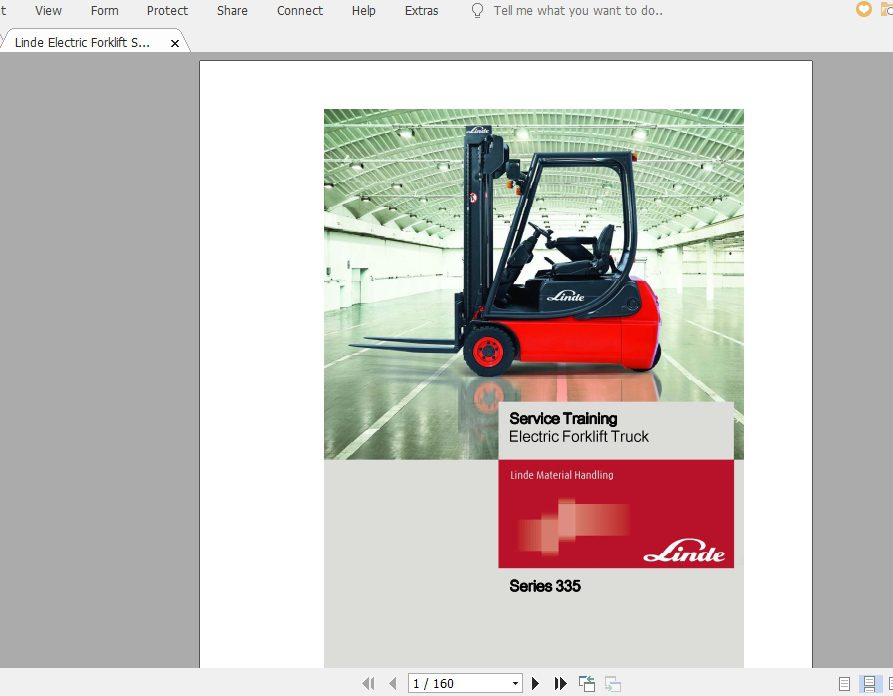Close the Linde Electric Forklift document tab
This screenshot has width=893, height=696.
(x=175, y=44)
